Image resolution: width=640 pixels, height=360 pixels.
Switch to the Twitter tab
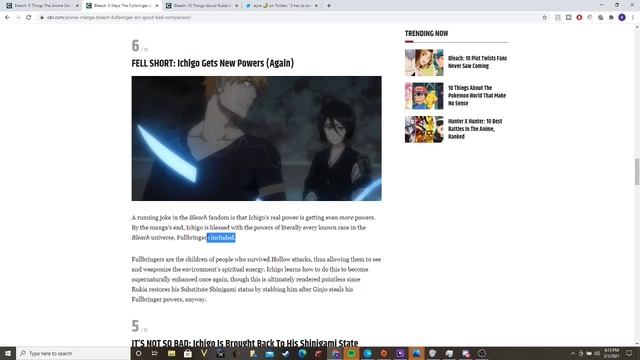click(281, 6)
